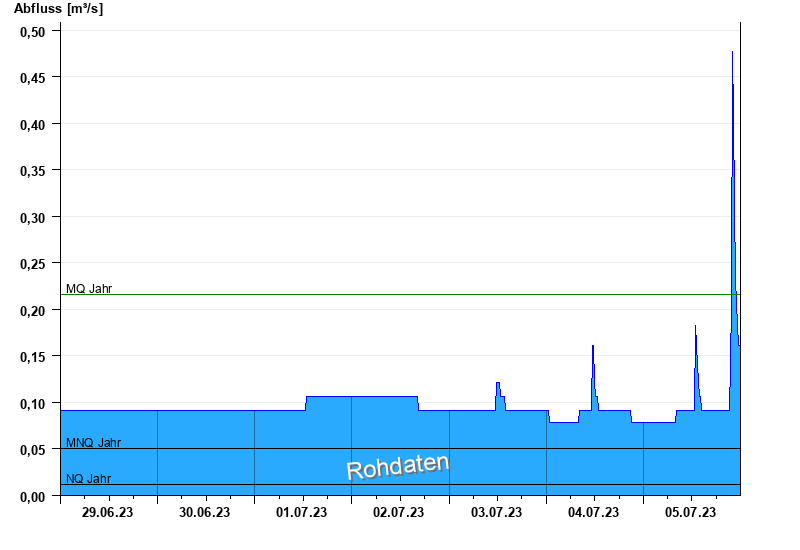Screen dimensions: 800x550
Task: Click the 02.07.23 date label
Action: pyautogui.click(x=398, y=512)
